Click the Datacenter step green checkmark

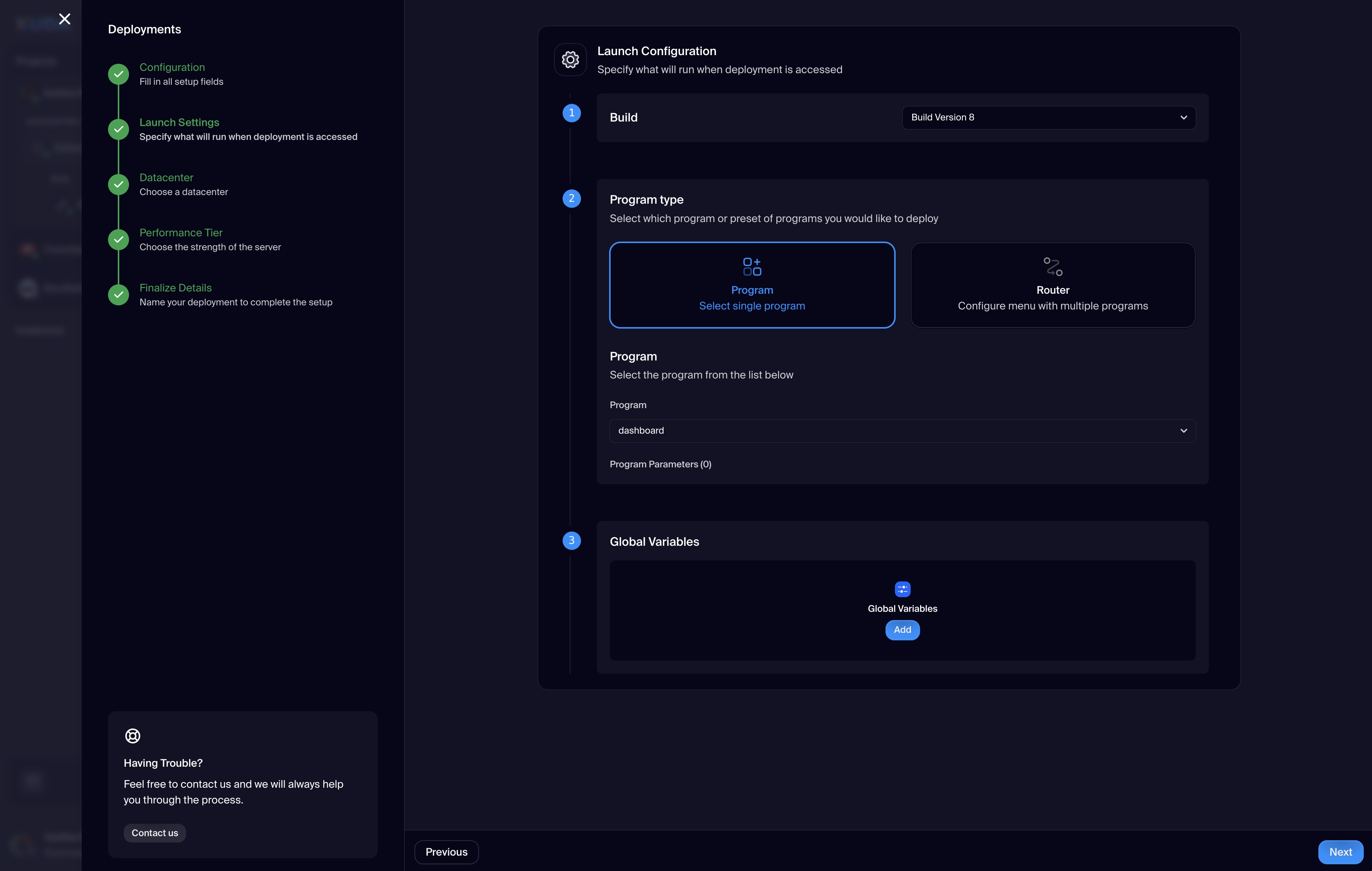tap(119, 184)
